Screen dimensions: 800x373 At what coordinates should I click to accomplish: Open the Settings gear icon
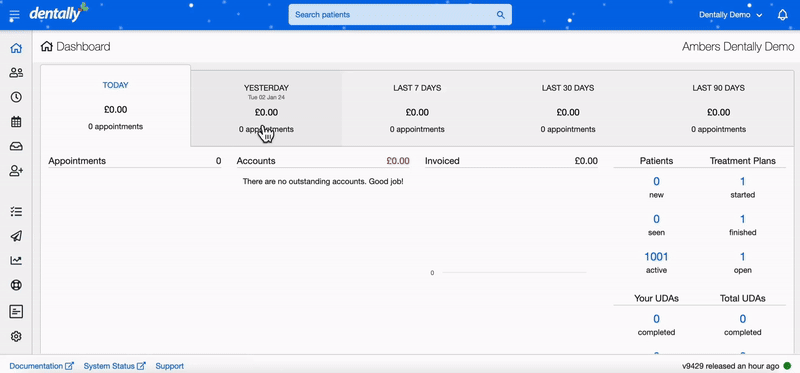tap(16, 336)
